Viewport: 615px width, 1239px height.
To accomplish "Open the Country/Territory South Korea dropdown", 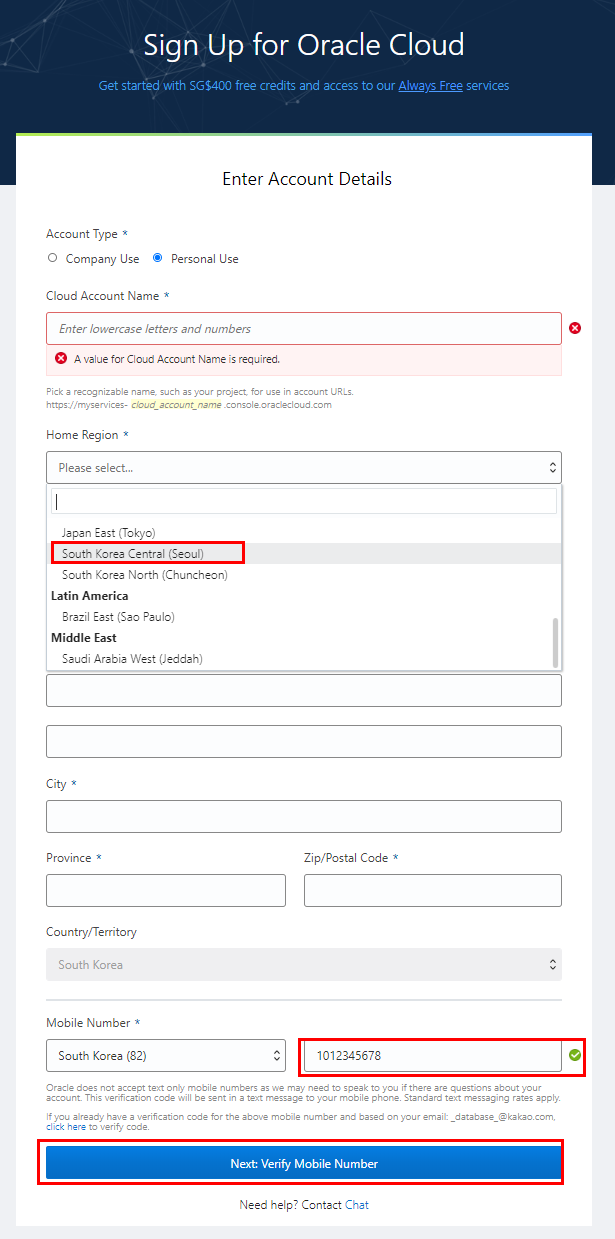I will 304,965.
